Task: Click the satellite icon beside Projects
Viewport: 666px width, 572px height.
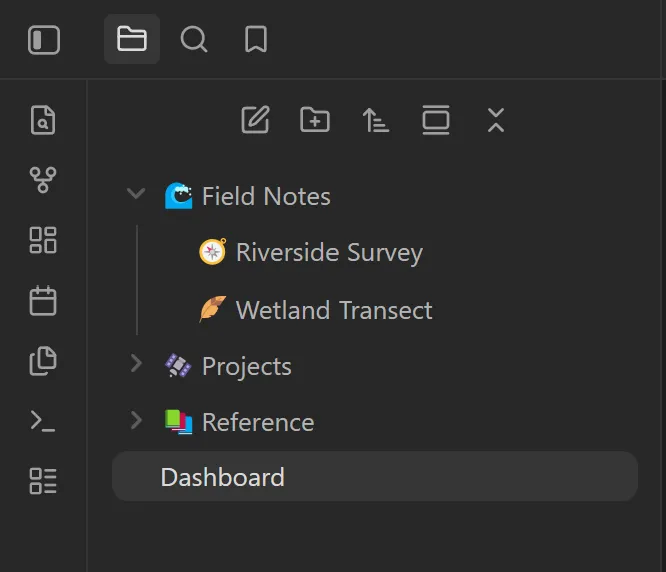Action: [x=178, y=366]
